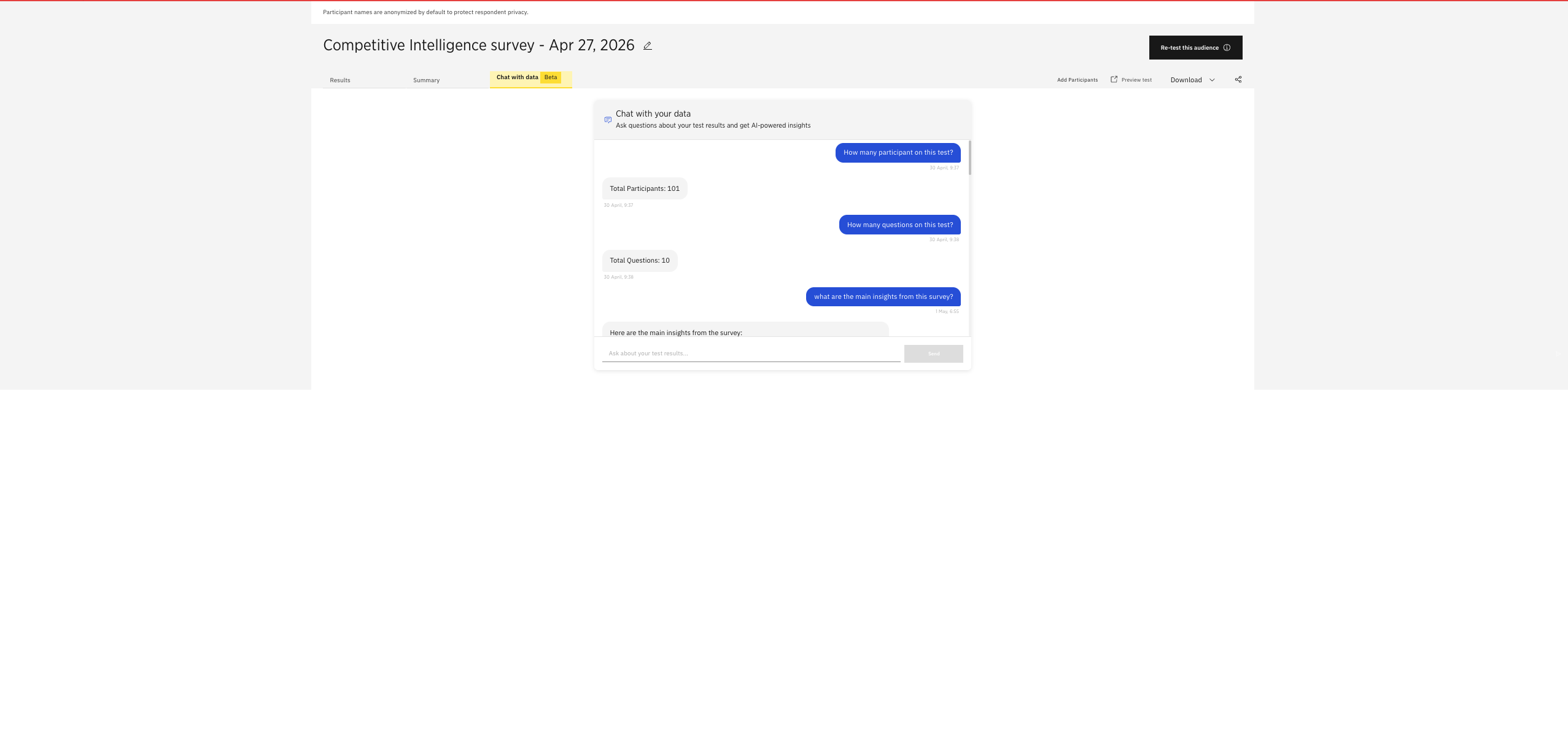Click the Send button
The width and height of the screenshot is (1568, 750).
coord(933,354)
